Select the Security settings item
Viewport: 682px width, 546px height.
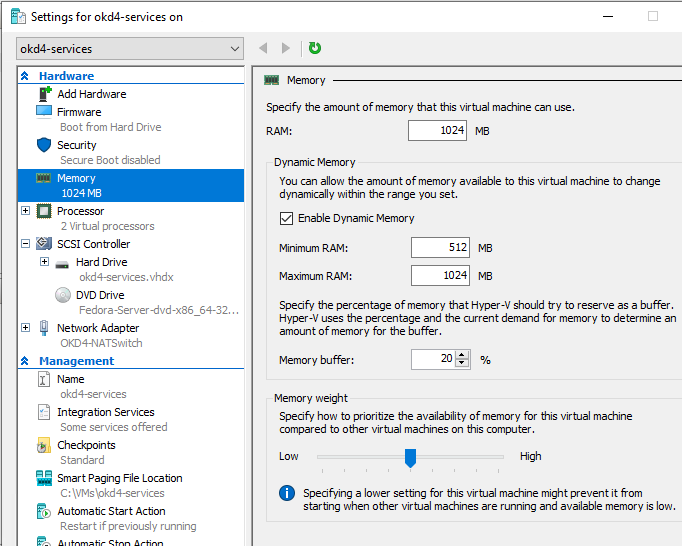click(77, 145)
